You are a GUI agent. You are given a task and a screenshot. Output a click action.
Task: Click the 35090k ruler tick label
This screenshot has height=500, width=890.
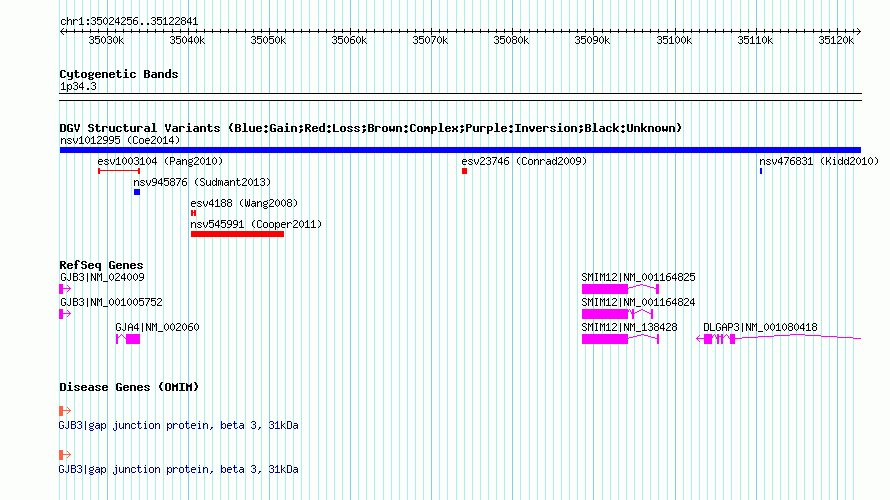(x=593, y=40)
